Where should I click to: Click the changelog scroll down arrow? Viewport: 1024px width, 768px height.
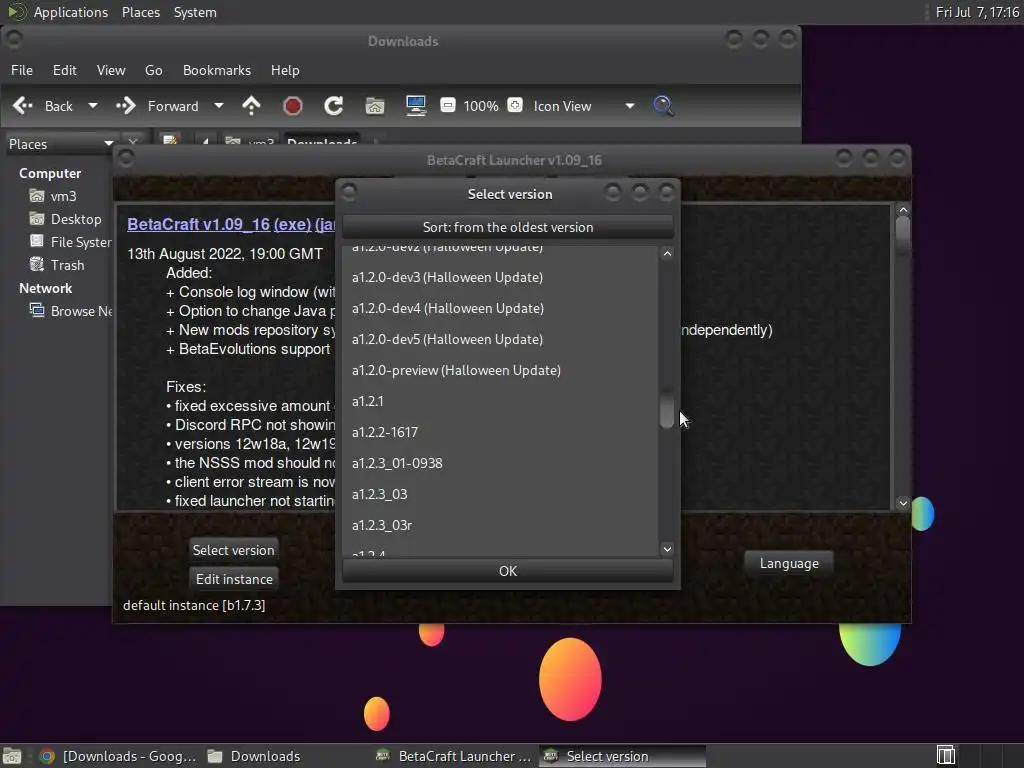click(903, 503)
